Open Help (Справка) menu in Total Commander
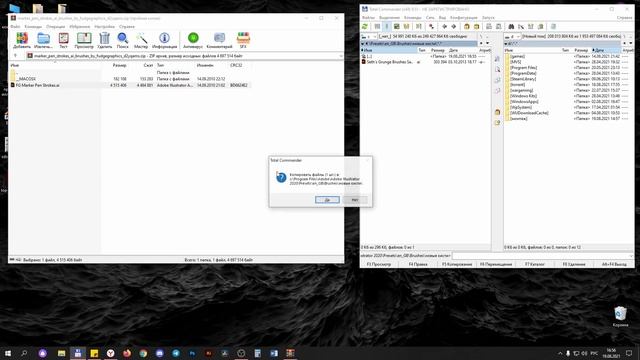Image resolution: width=640 pixels, height=360 pixels. coord(624,18)
